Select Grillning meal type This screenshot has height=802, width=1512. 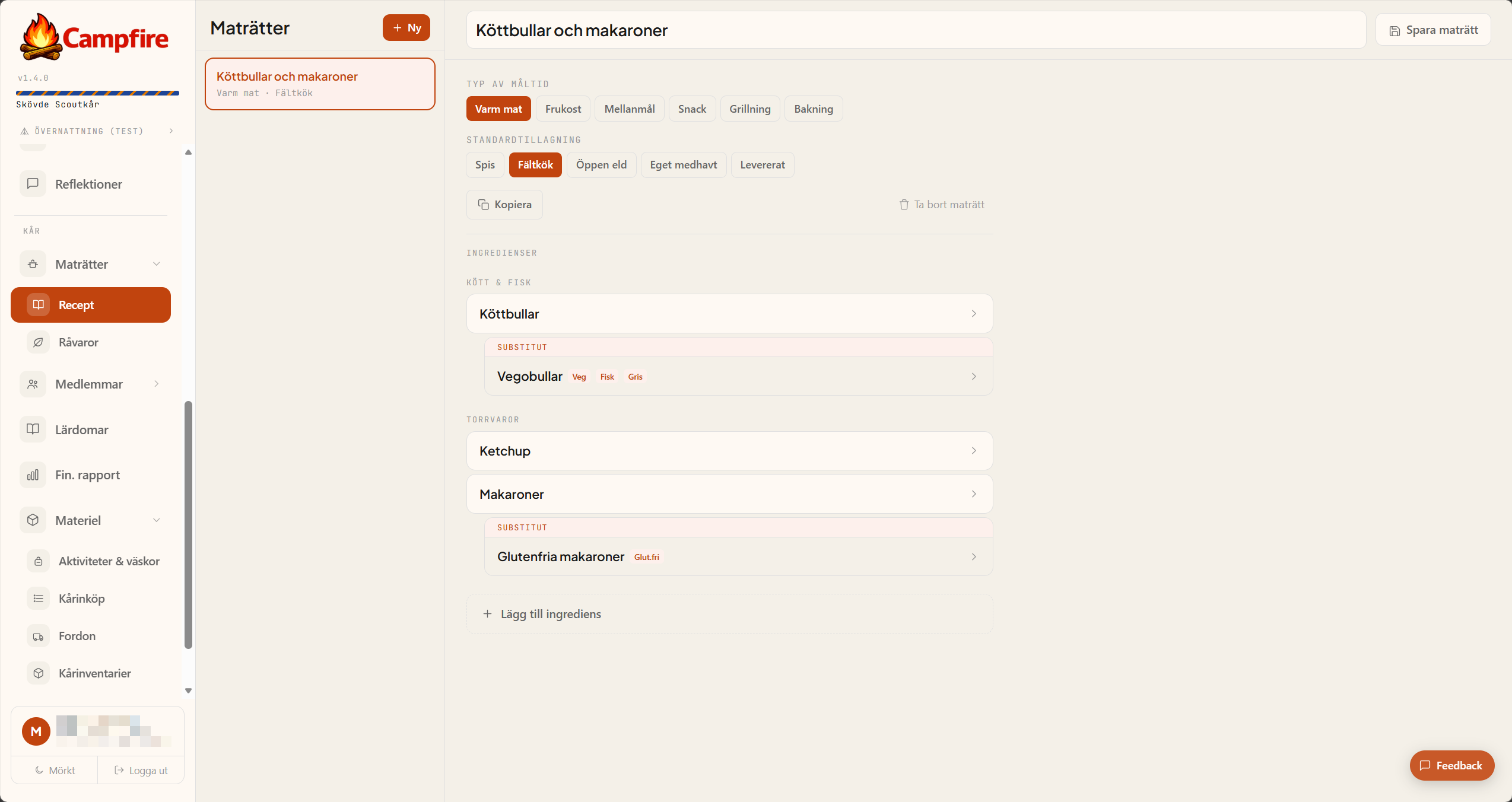coord(750,109)
